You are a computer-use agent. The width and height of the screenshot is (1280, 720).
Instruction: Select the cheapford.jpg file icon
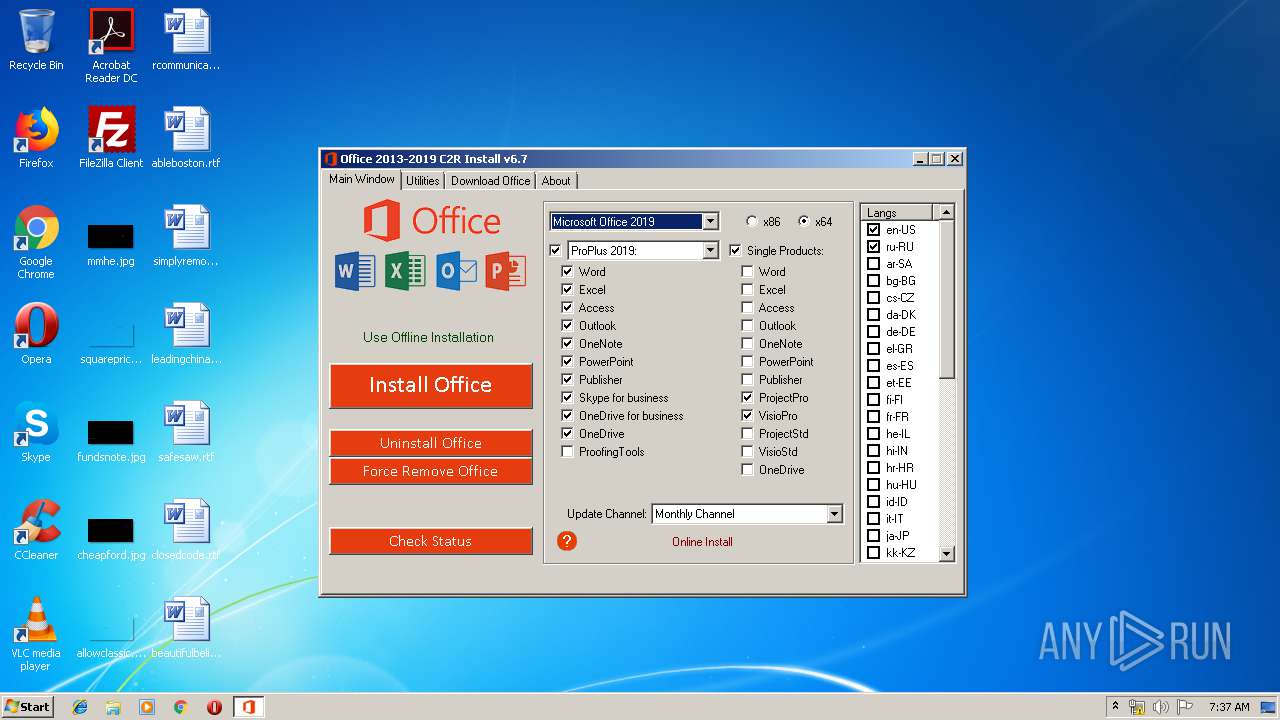111,538
